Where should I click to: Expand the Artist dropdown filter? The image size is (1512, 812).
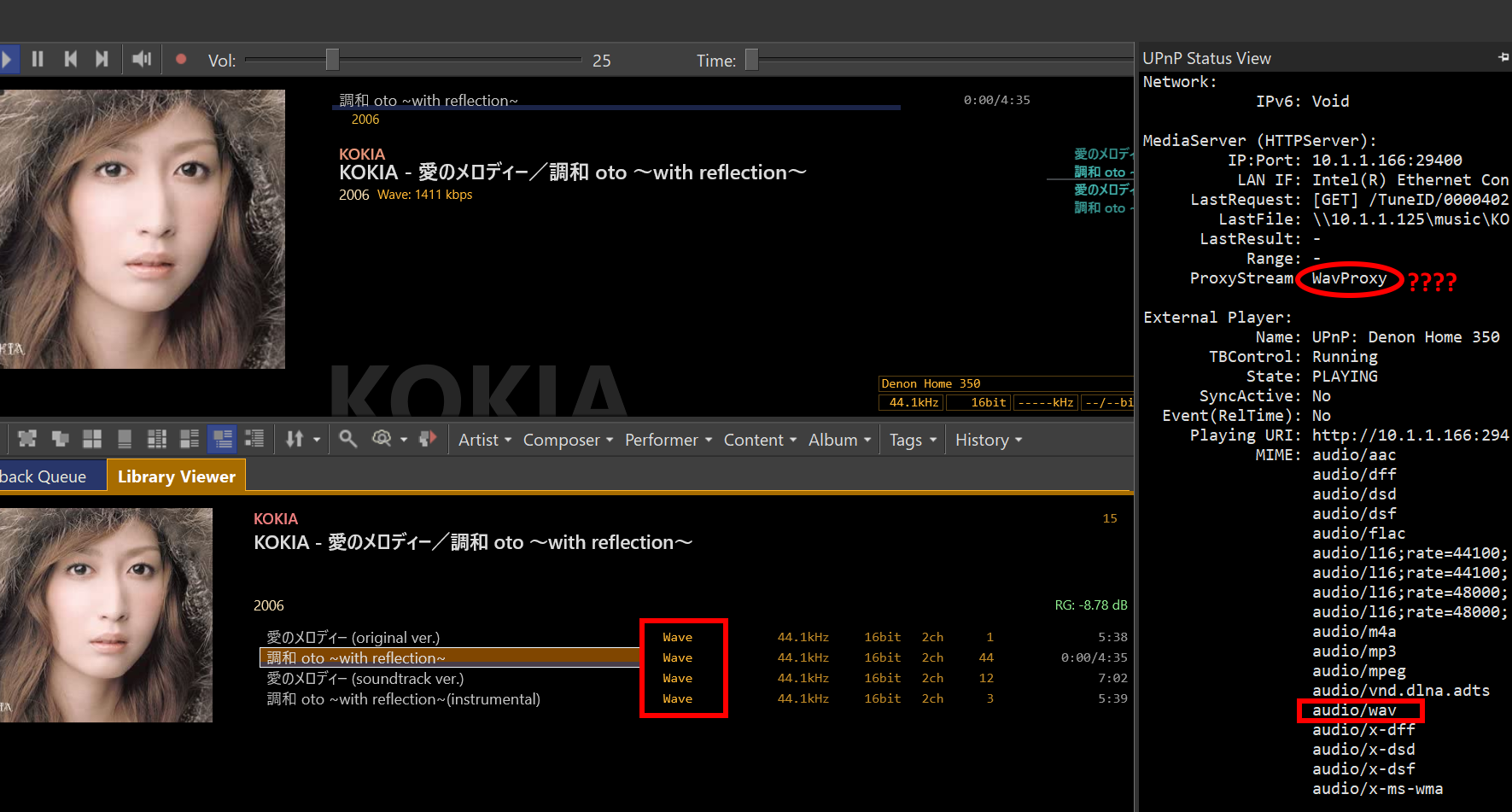coord(484,440)
